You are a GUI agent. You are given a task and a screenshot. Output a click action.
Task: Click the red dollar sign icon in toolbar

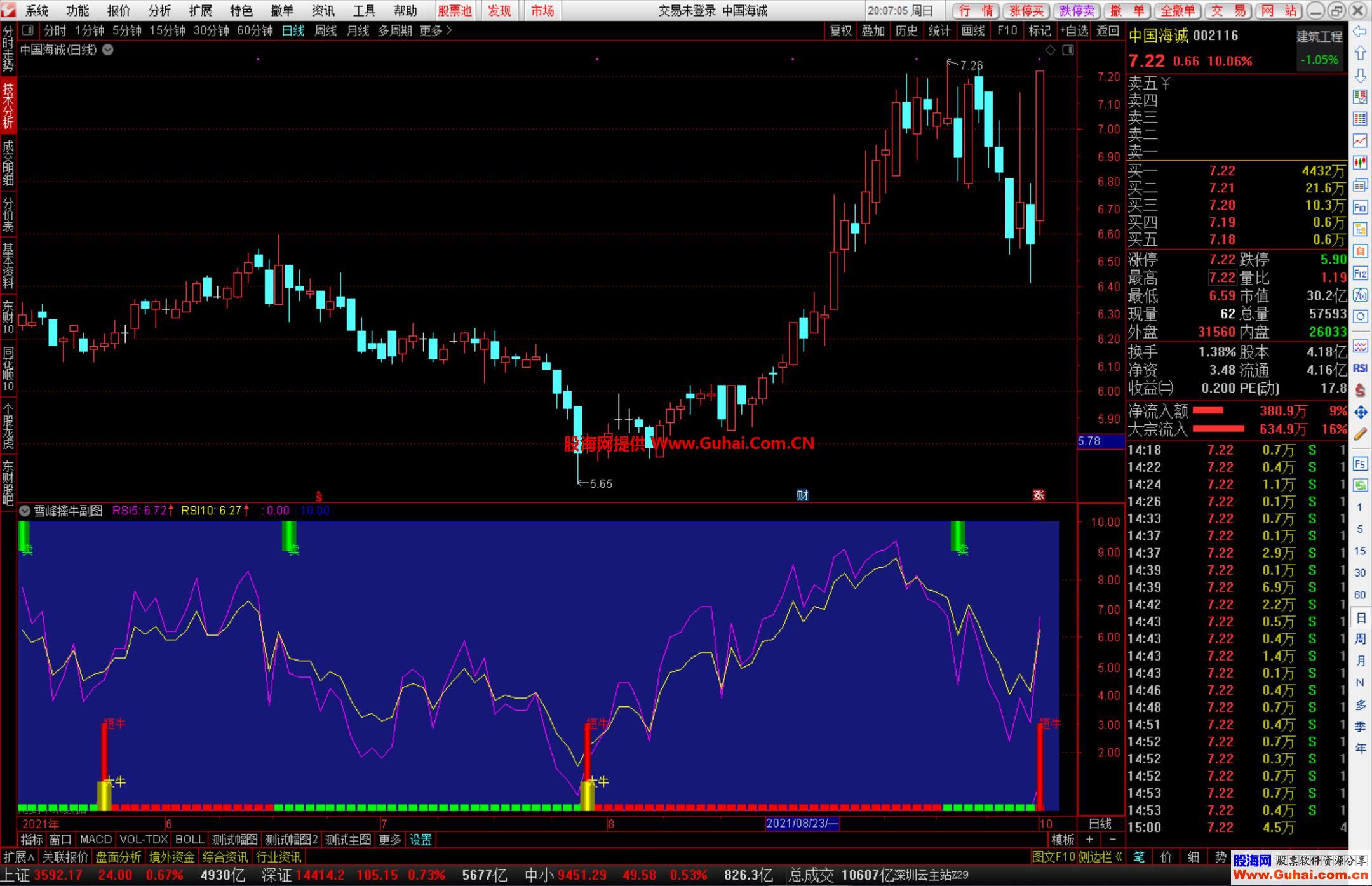pos(1360,390)
